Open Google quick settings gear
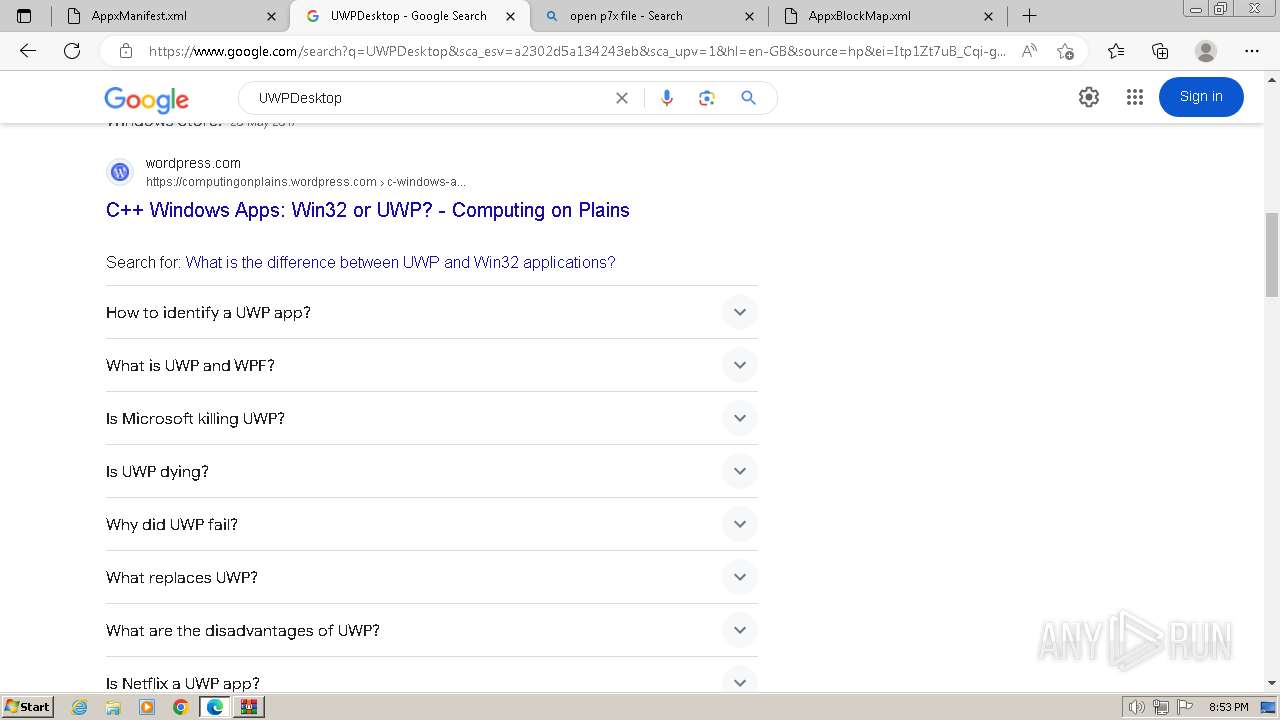 tap(1089, 97)
